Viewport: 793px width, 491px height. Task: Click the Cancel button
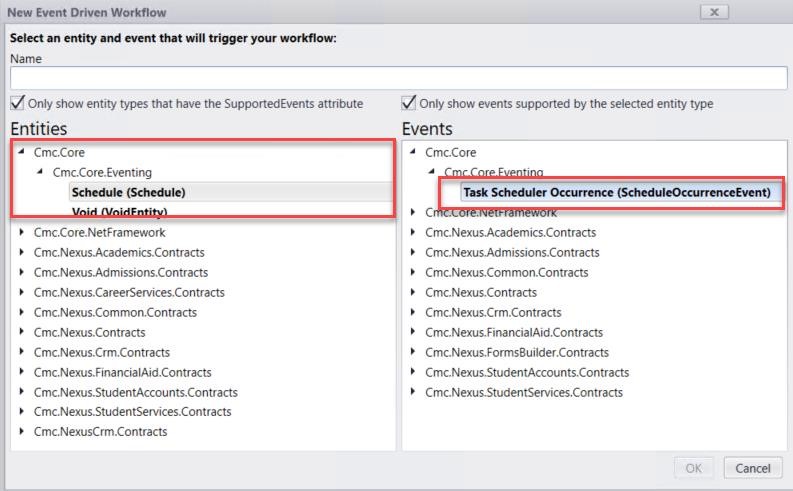pos(752,468)
